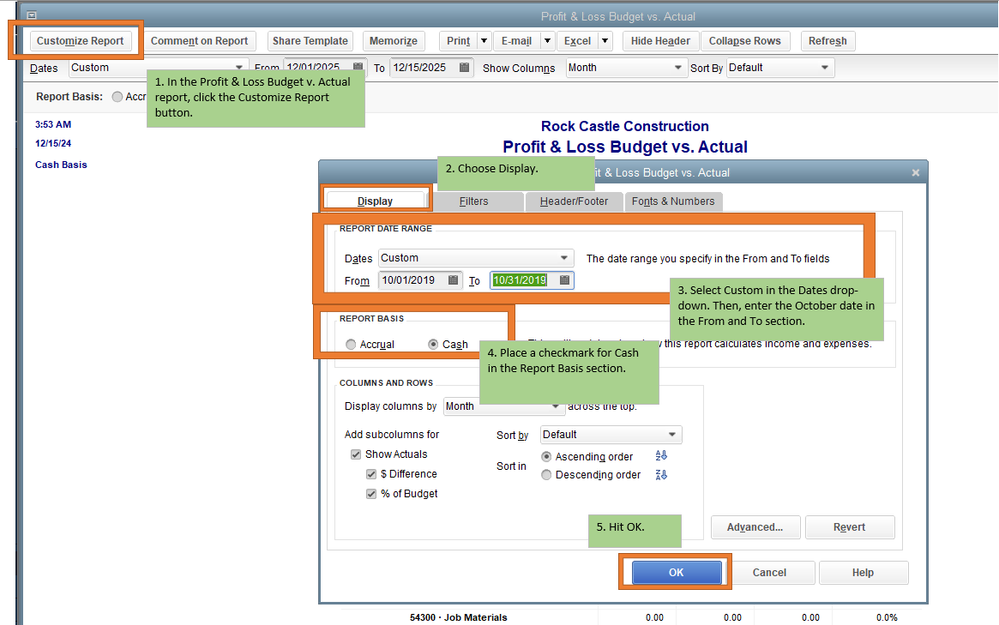Toggle Show Actuals checkbox
This screenshot has height=625, width=999.
(x=356, y=454)
